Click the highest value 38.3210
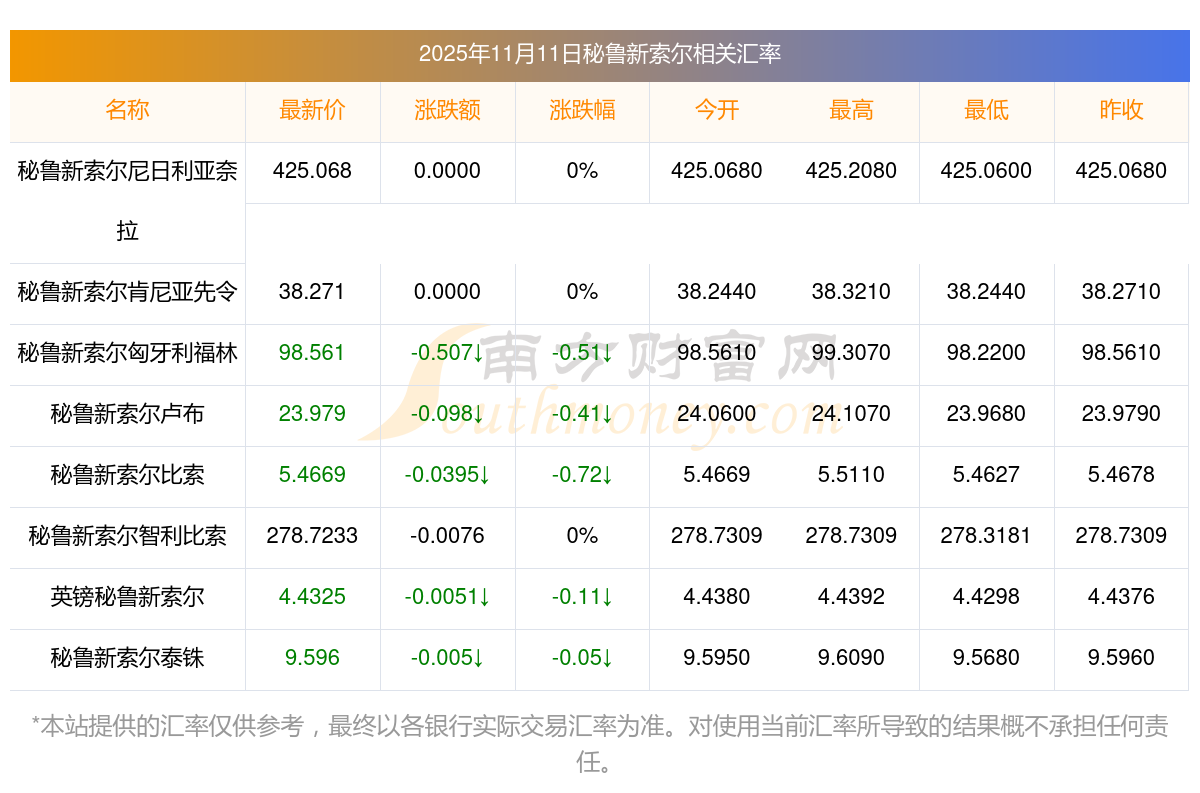Screen dimensions: 1200x793 (x=851, y=292)
